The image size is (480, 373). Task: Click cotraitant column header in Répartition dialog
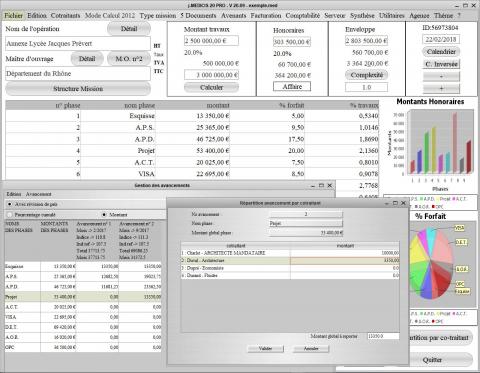click(236, 246)
